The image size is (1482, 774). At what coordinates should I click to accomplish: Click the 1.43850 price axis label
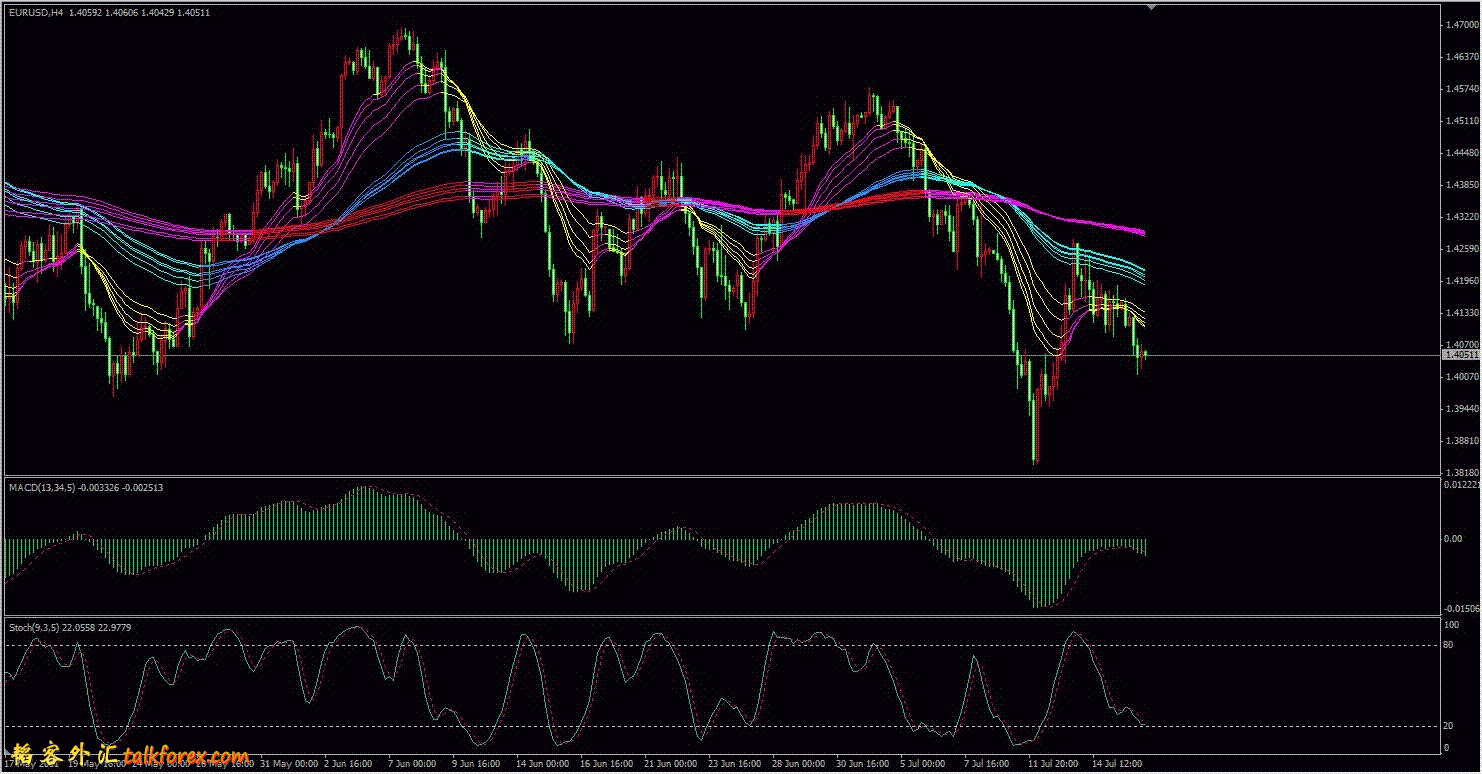point(1462,185)
